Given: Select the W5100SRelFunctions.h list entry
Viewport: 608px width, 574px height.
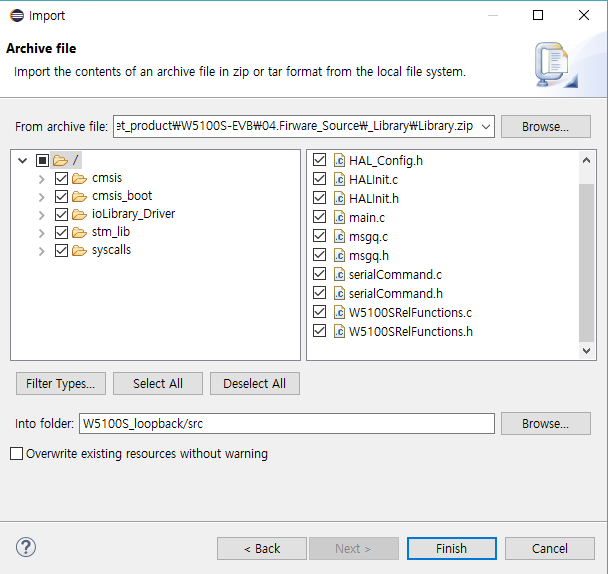Looking at the screenshot, I should 410,332.
